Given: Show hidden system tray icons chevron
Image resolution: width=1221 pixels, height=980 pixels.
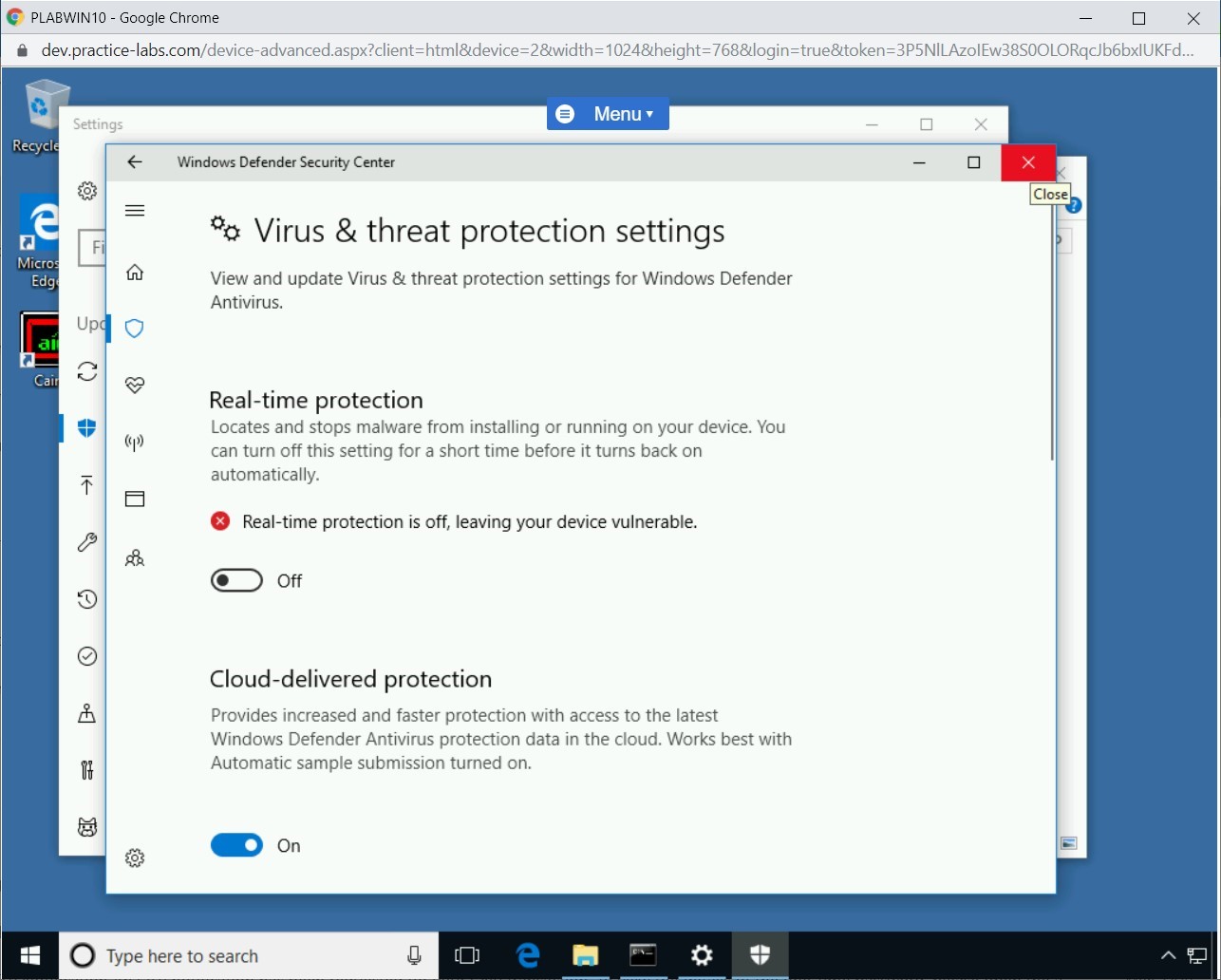Looking at the screenshot, I should click(1168, 955).
